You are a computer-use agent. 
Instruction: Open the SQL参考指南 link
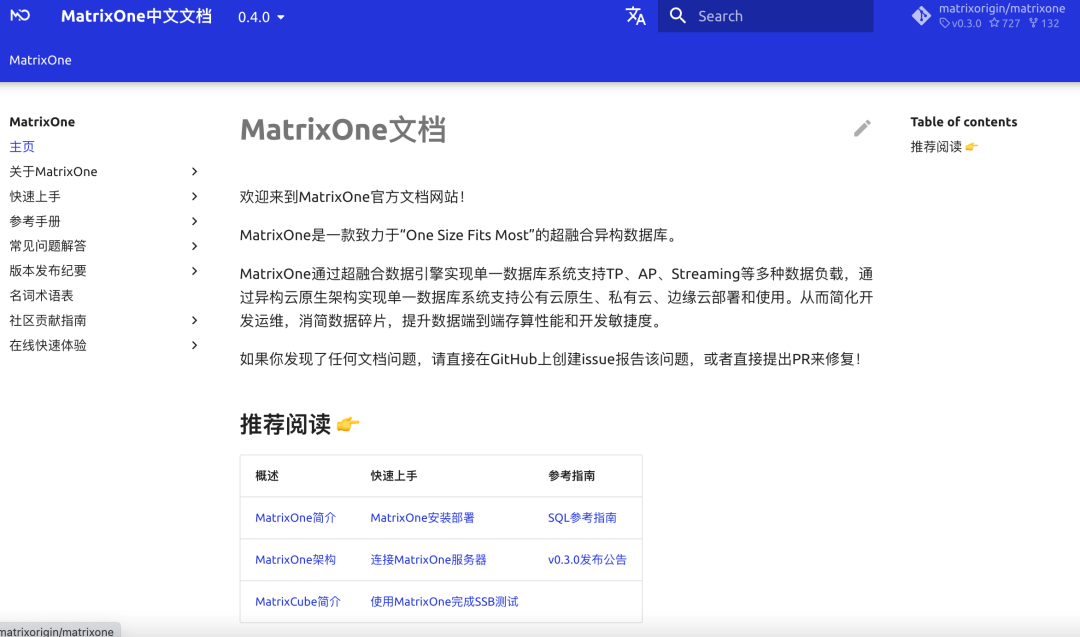coord(582,518)
